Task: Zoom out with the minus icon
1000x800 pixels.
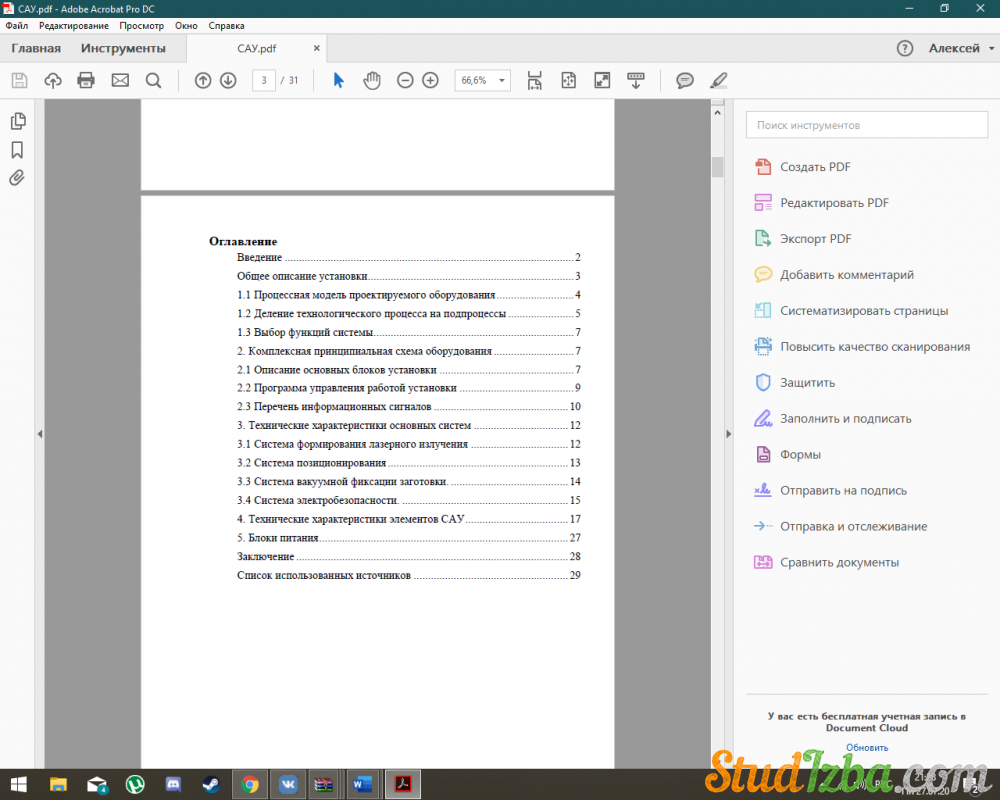Action: pyautogui.click(x=405, y=80)
